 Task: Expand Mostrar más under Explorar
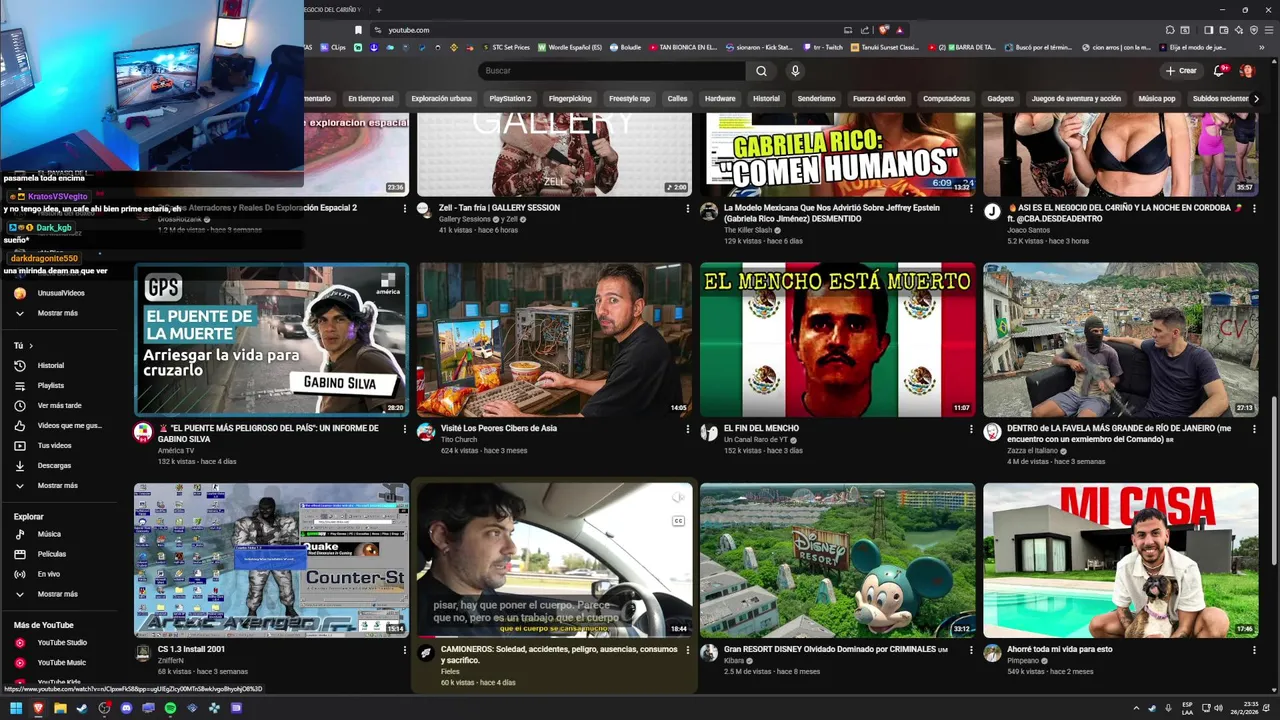(x=57, y=594)
